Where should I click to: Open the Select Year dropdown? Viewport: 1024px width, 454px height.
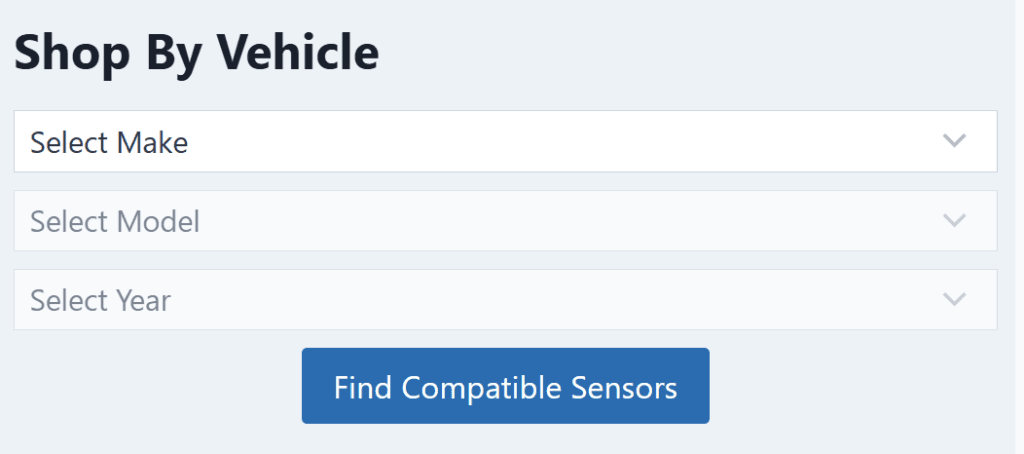(505, 299)
